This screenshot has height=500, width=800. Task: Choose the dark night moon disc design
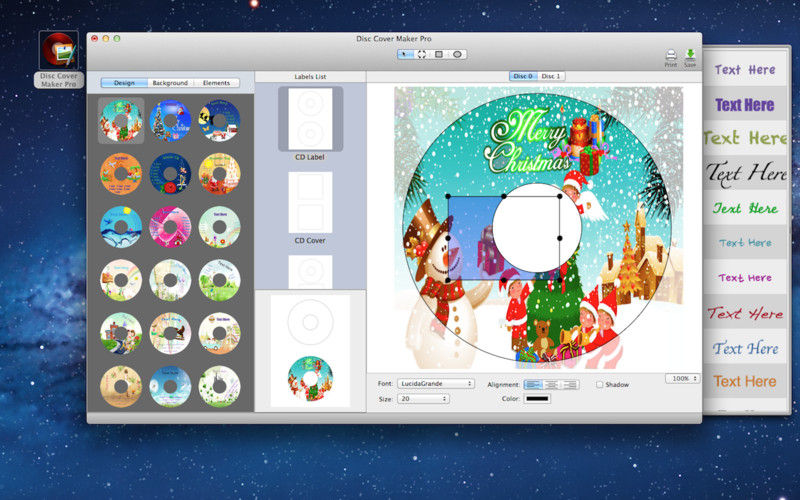click(219, 120)
